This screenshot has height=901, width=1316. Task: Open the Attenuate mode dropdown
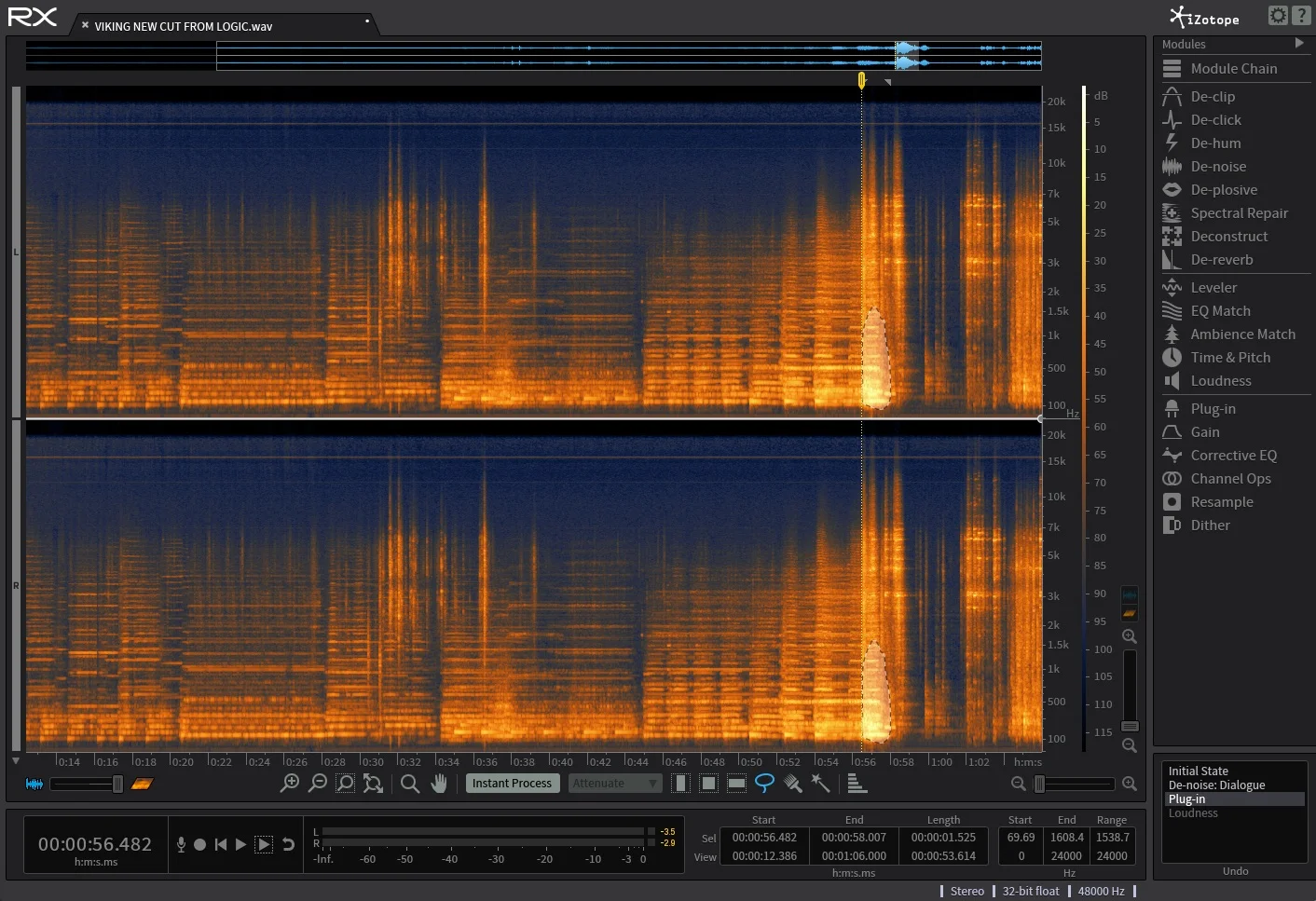(x=615, y=784)
